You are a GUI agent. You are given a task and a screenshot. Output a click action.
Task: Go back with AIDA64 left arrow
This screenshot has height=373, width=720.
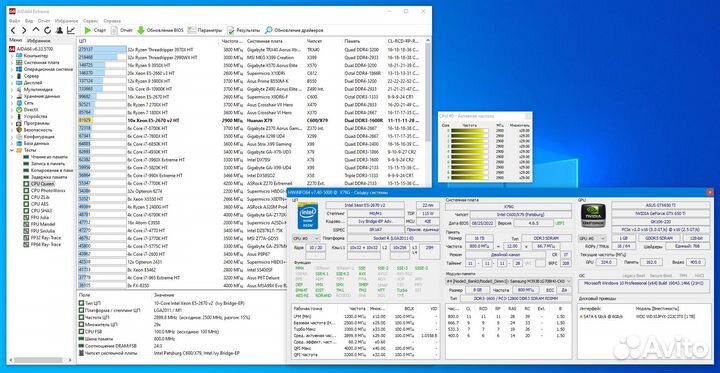(13, 30)
